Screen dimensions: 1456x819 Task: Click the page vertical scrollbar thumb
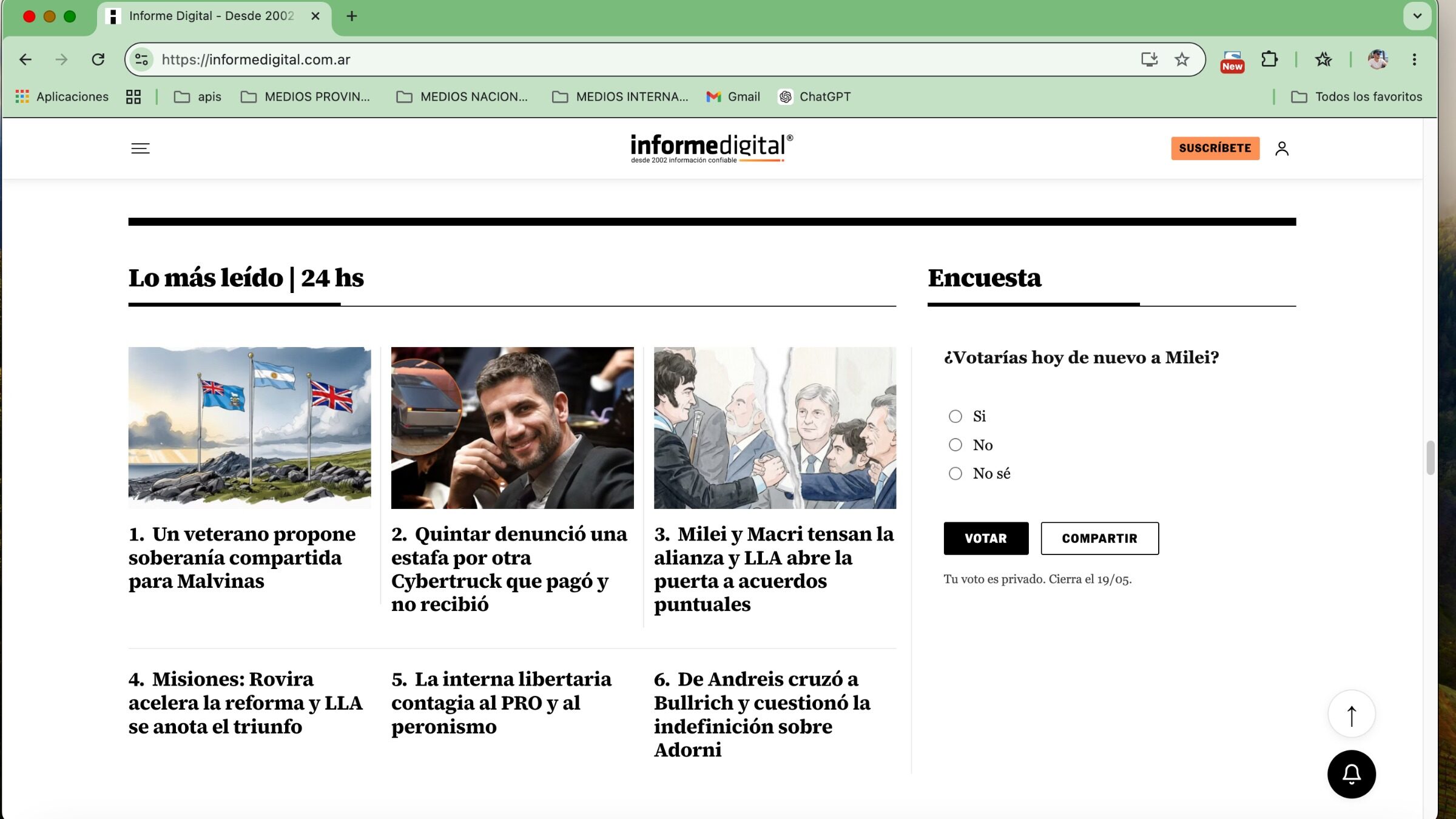1430,458
